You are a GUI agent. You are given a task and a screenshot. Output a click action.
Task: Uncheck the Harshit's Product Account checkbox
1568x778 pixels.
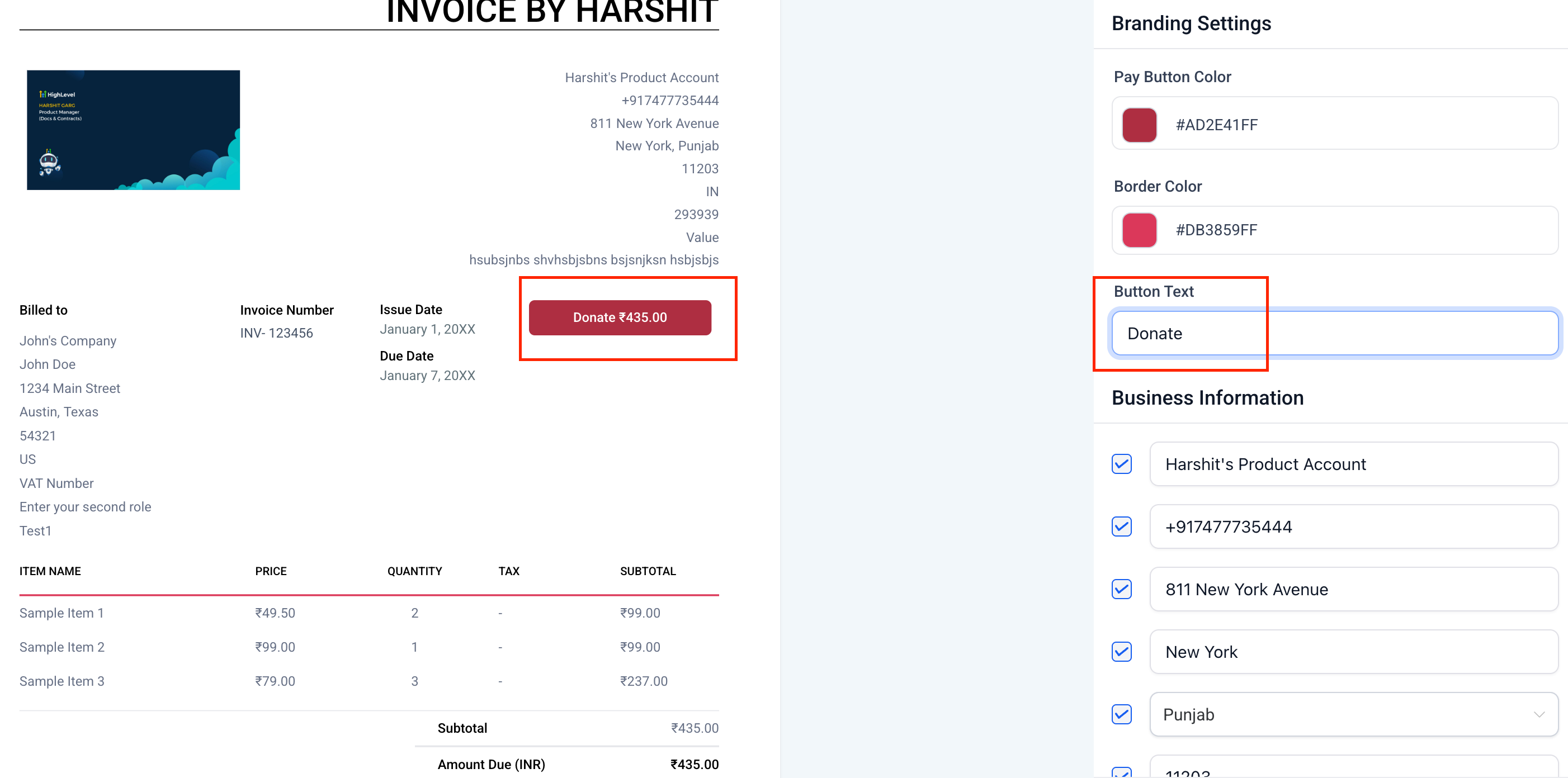pyautogui.click(x=1121, y=464)
